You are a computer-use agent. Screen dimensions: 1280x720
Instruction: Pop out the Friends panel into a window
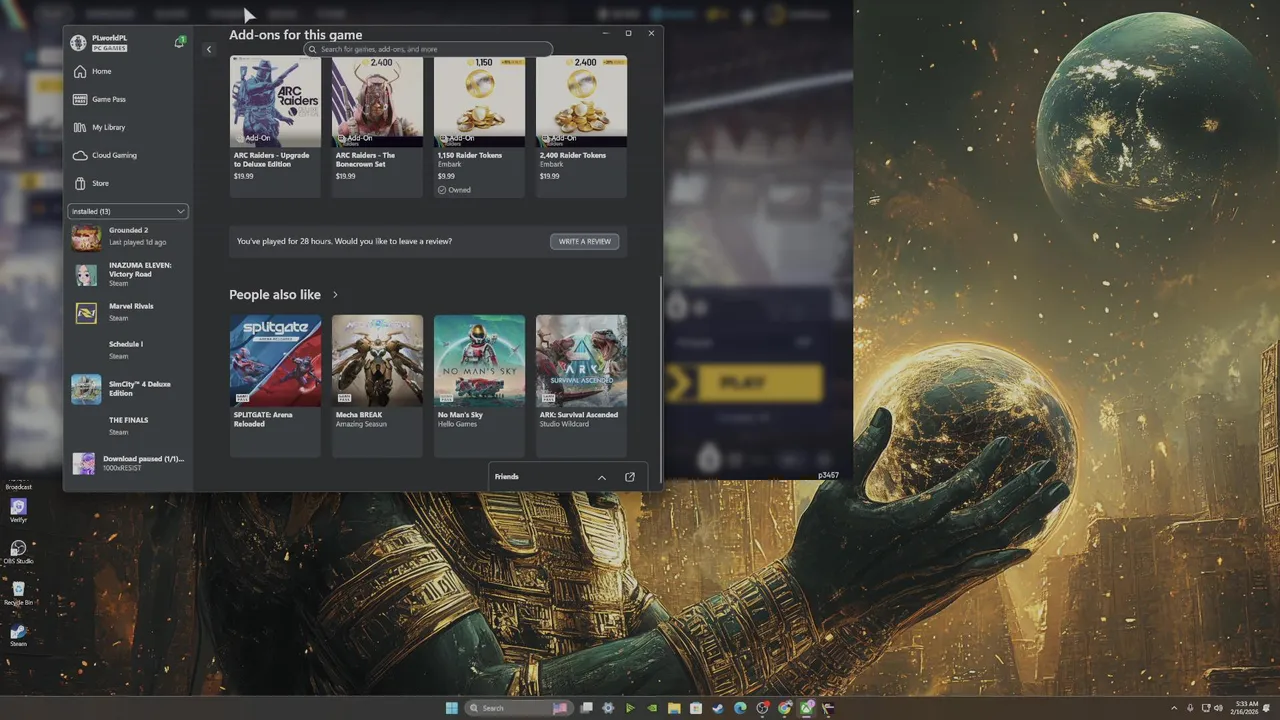click(630, 477)
